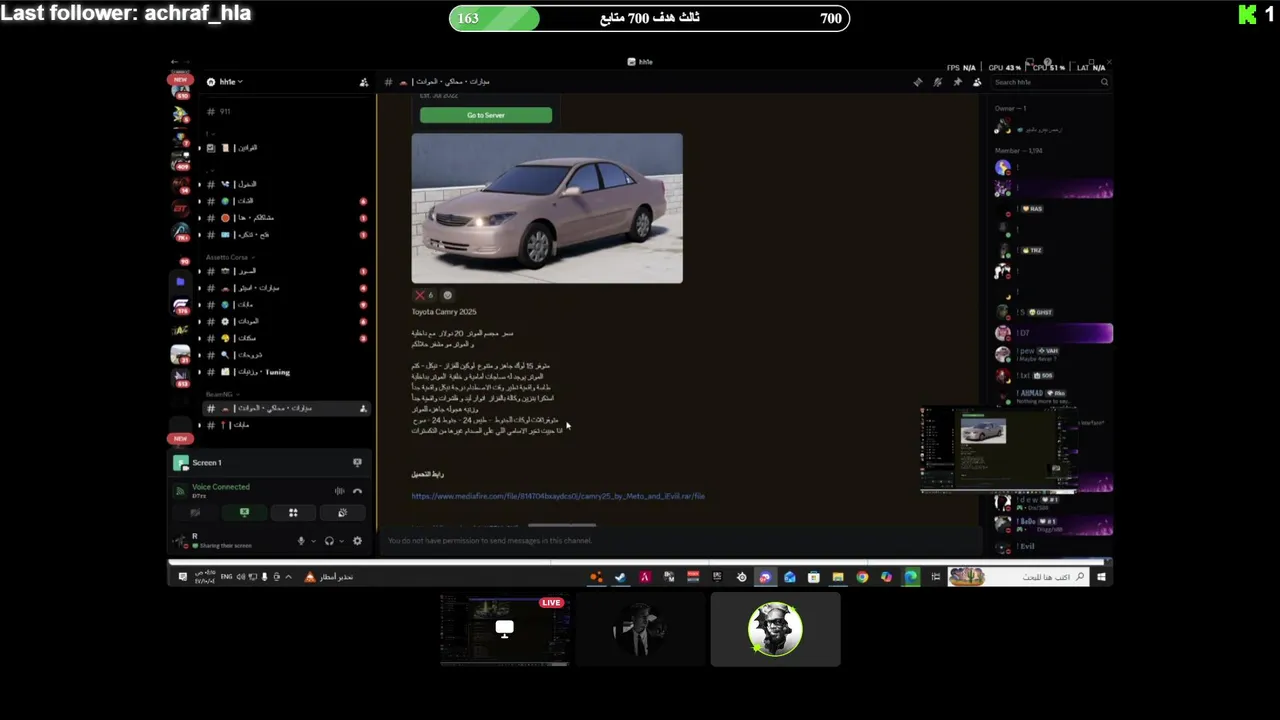
Task: Select member ! Evil in member list
Action: pos(1053,546)
